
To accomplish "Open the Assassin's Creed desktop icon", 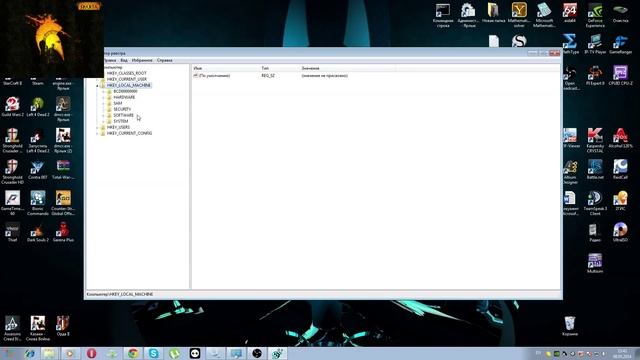I will (x=12, y=328).
